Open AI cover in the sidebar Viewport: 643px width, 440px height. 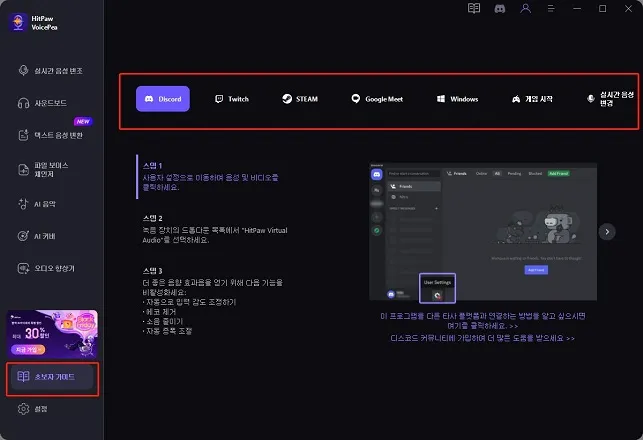[37, 236]
